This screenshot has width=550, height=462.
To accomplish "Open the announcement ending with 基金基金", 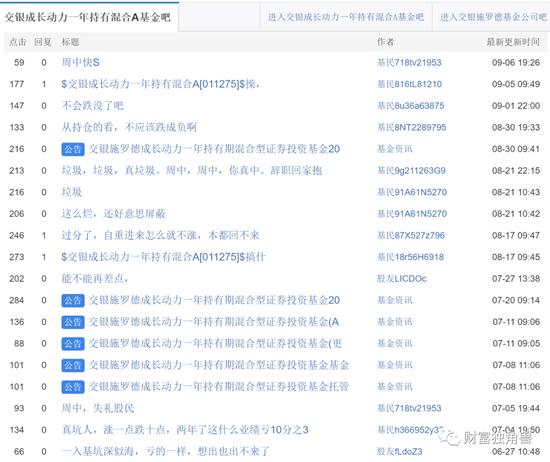I will 219,365.
